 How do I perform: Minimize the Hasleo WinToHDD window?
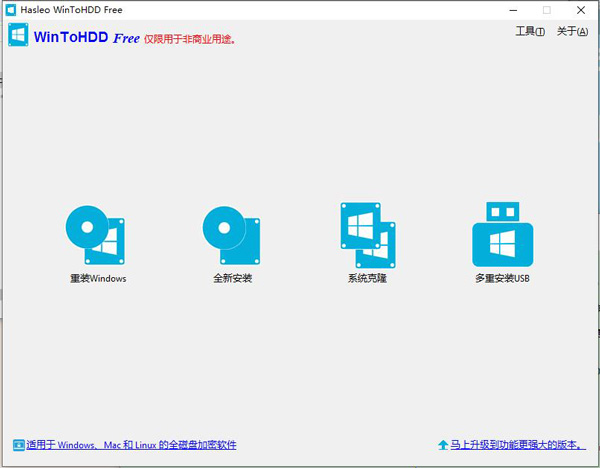[x=513, y=10]
